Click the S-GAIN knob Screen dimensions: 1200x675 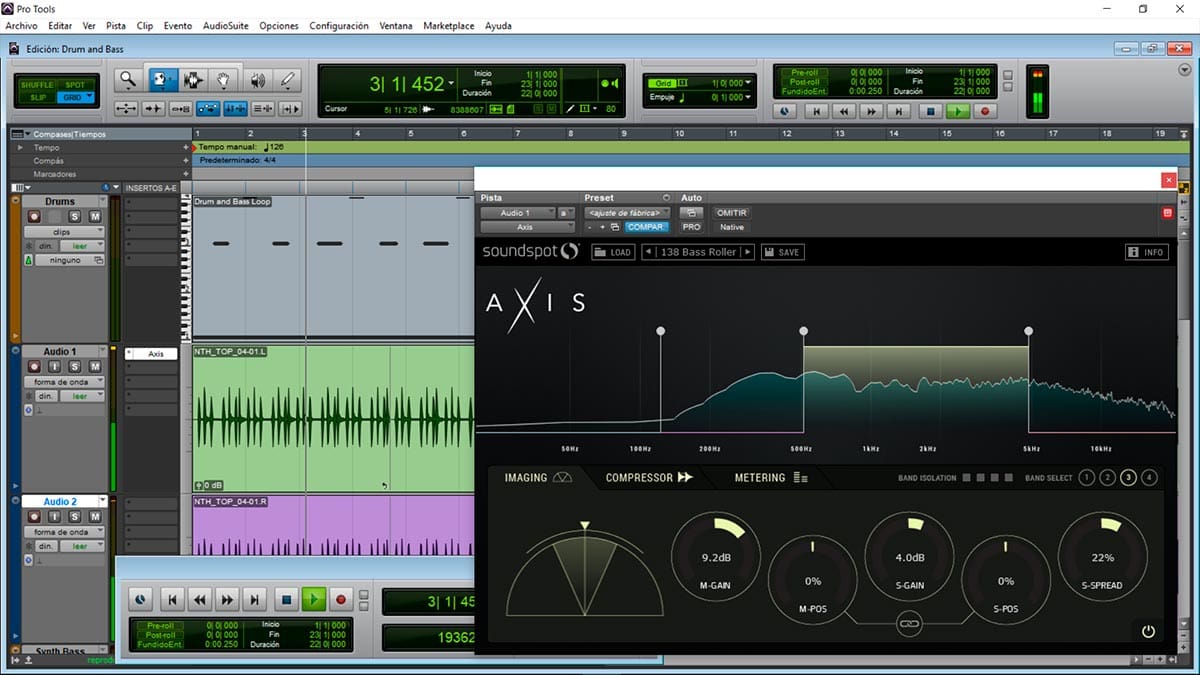click(909, 558)
